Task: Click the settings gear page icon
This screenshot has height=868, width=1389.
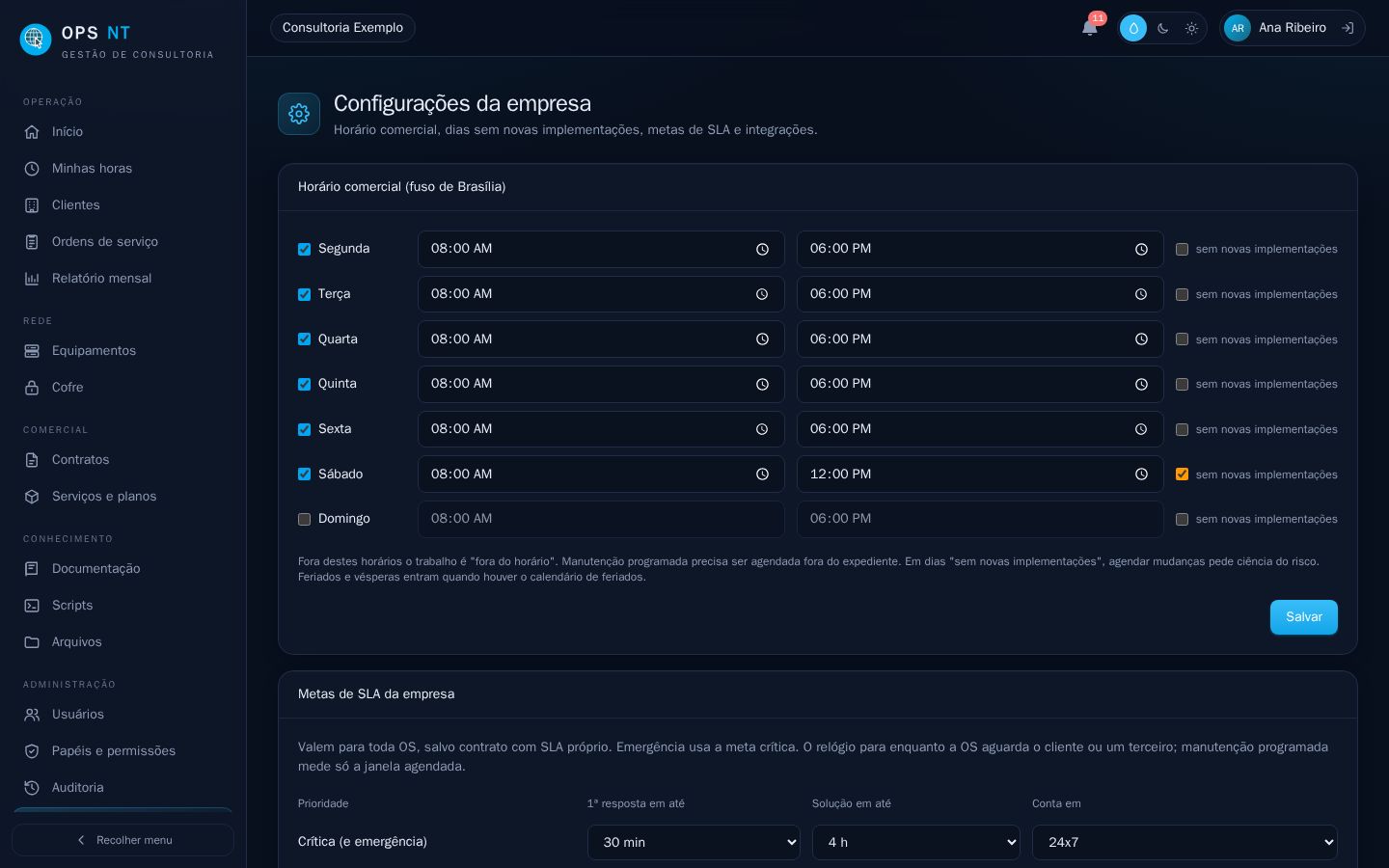Action: (x=299, y=114)
